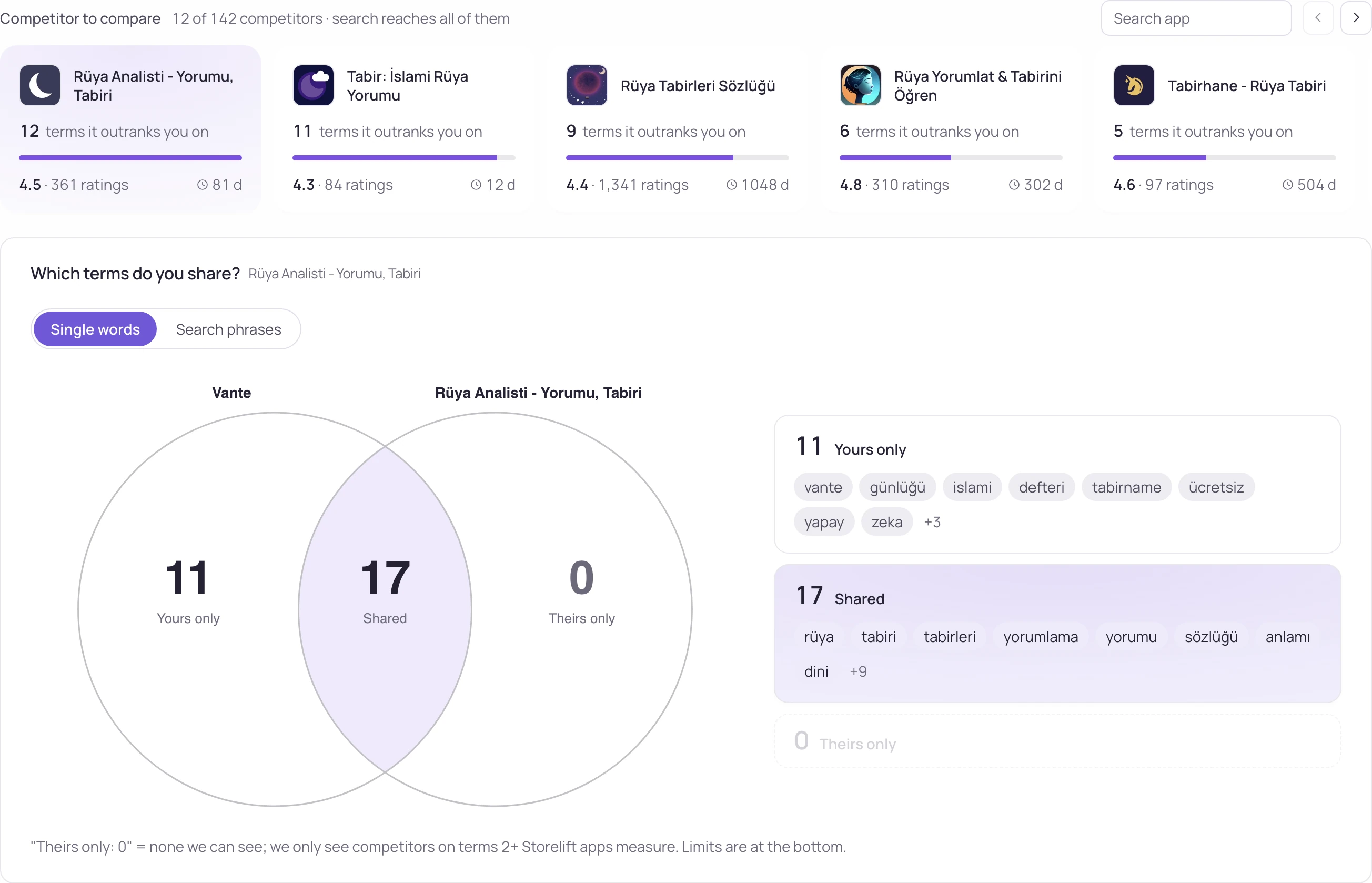Screen dimensions: 1372x883
Task: Click the clock icon beside 302 d
Action: [x=1014, y=185]
